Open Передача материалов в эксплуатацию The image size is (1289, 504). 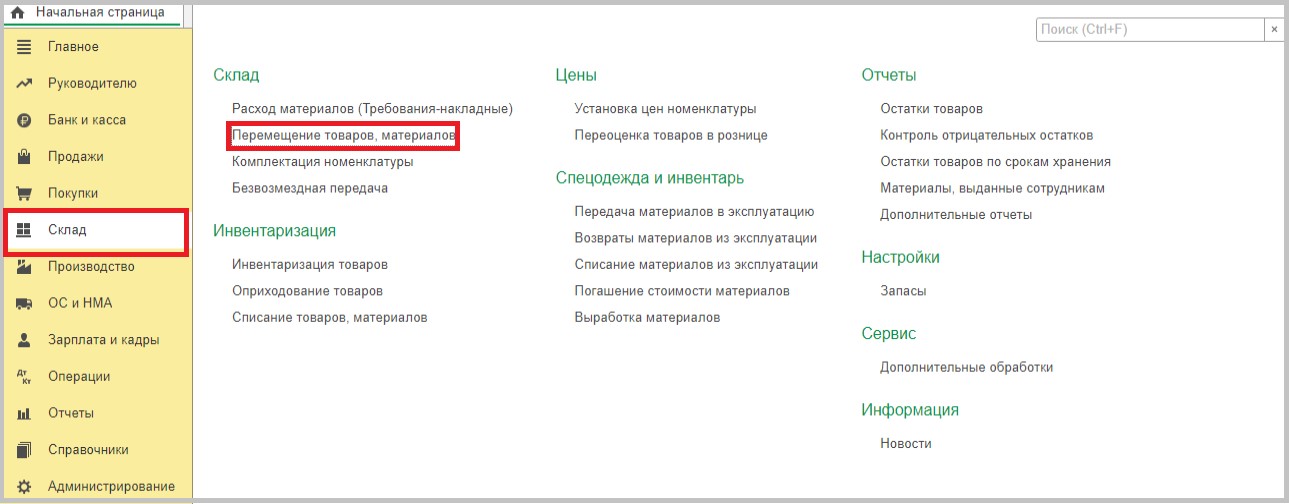point(694,212)
